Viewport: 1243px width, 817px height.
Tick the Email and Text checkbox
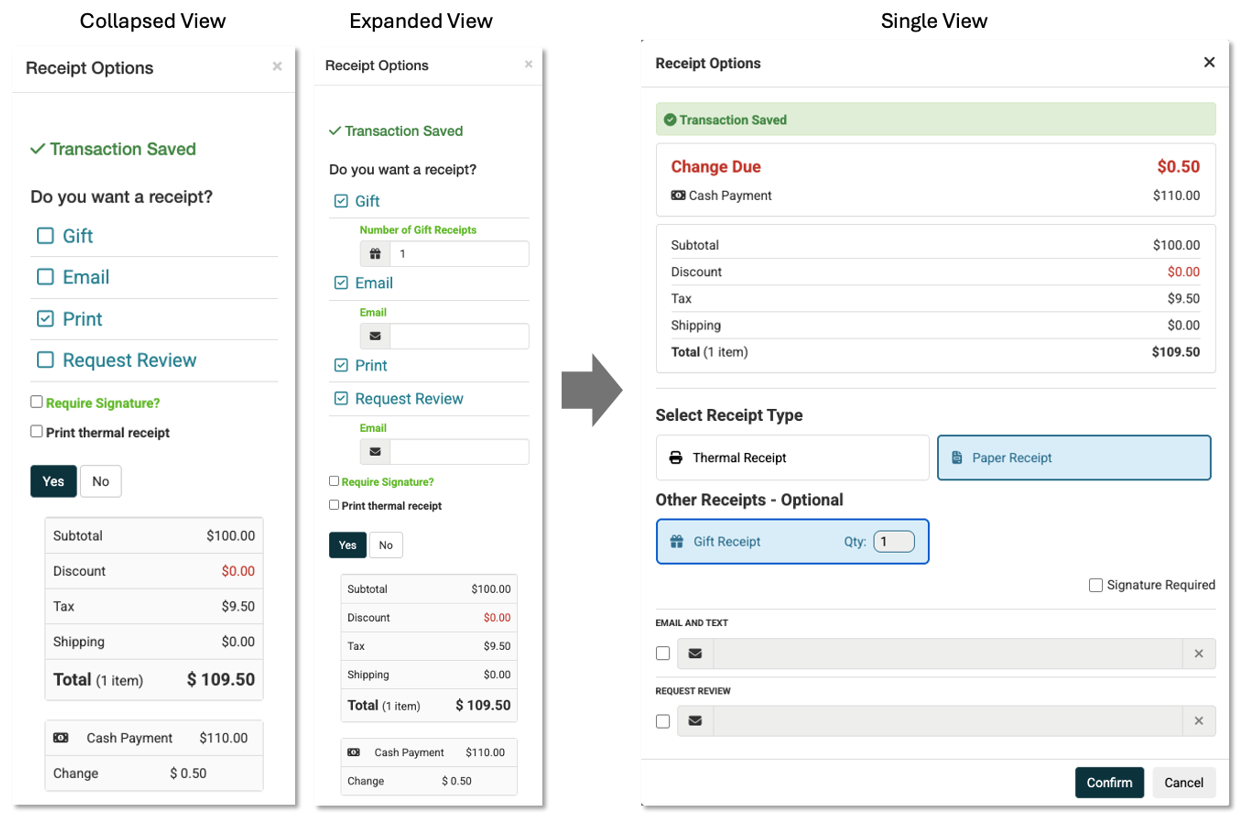(663, 654)
